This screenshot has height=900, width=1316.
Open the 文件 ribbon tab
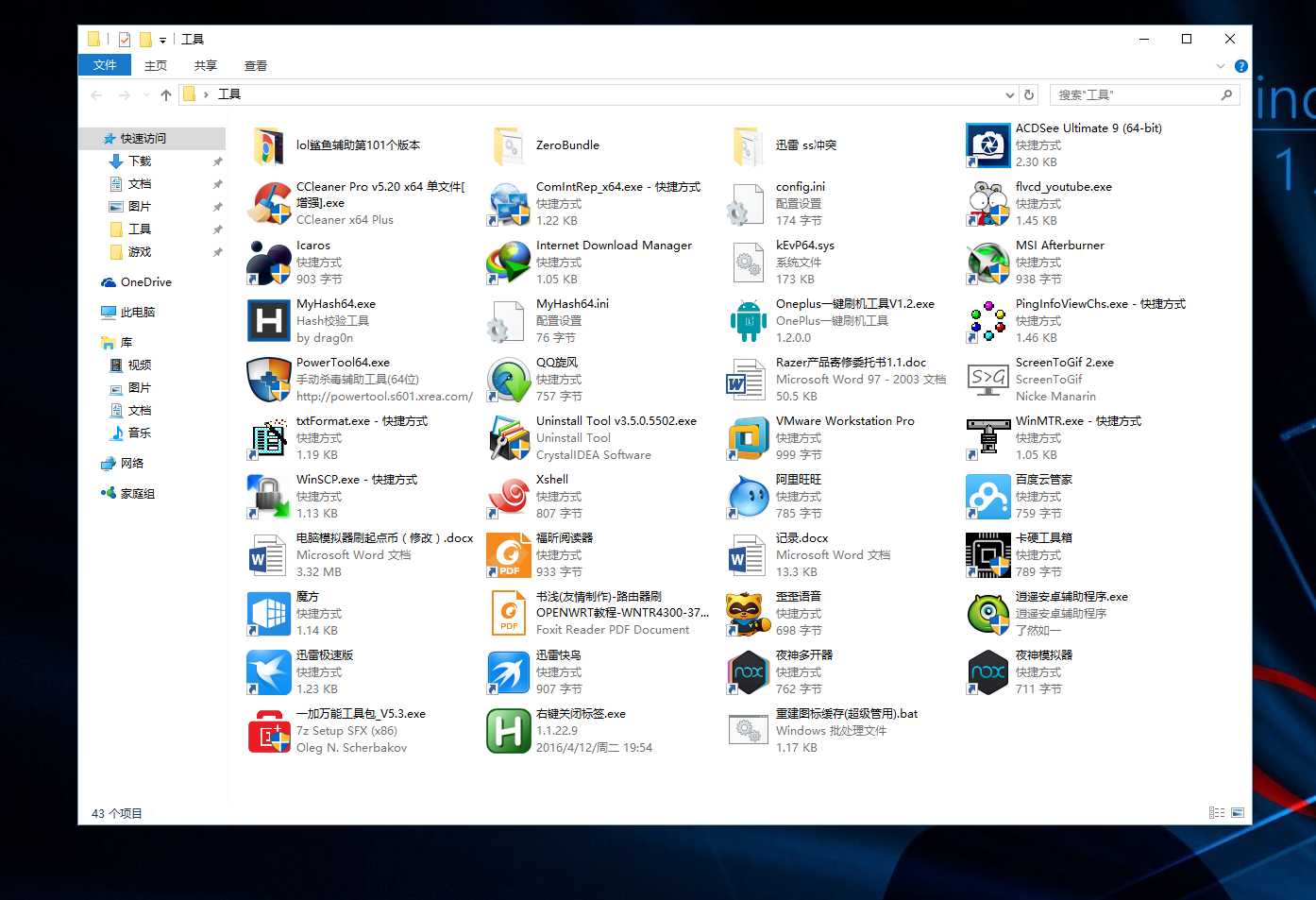(x=105, y=65)
